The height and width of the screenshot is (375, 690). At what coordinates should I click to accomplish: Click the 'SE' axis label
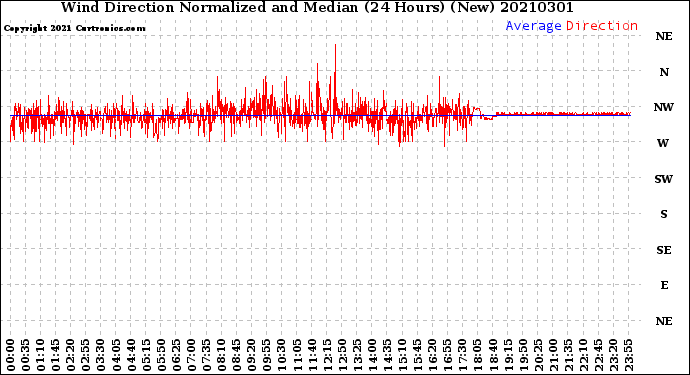[x=664, y=250]
